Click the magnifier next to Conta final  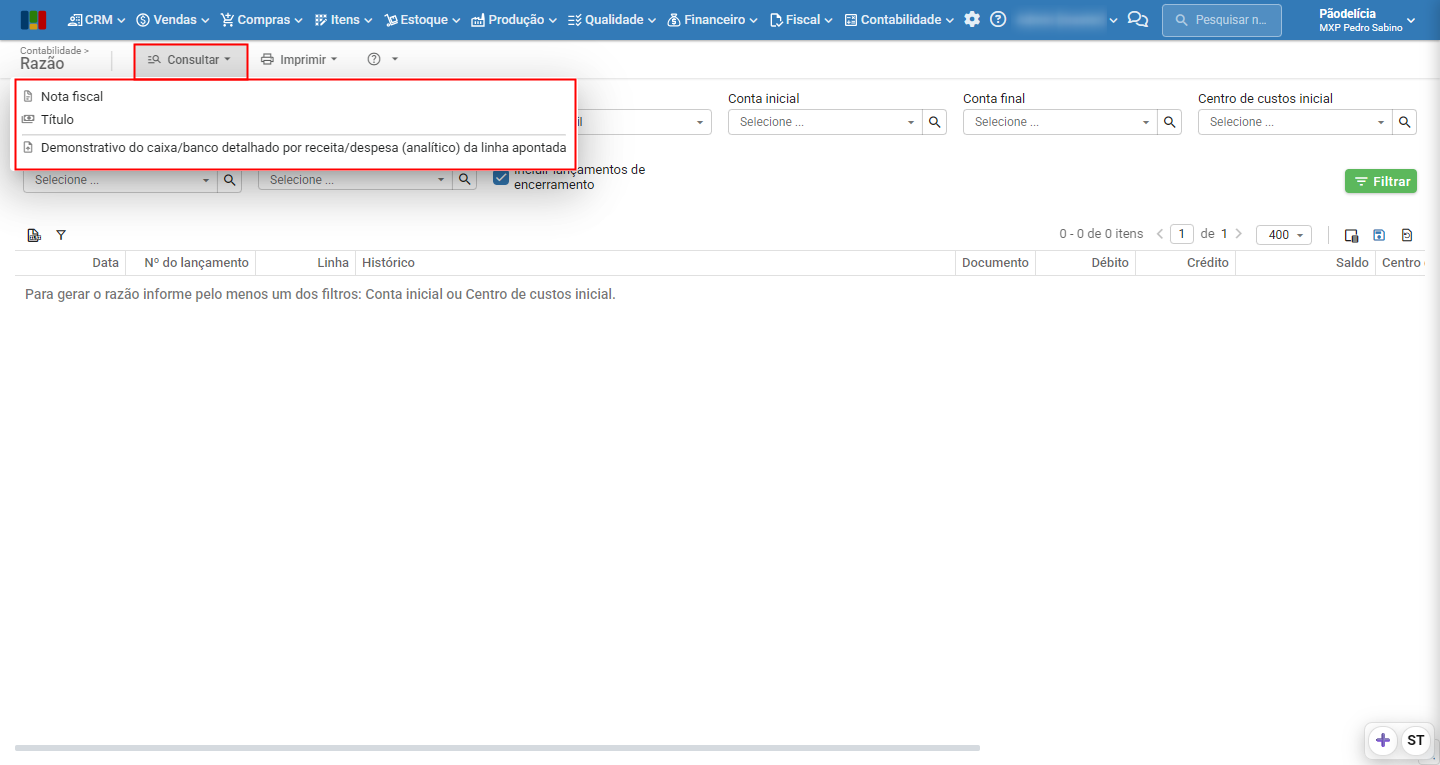(1170, 122)
